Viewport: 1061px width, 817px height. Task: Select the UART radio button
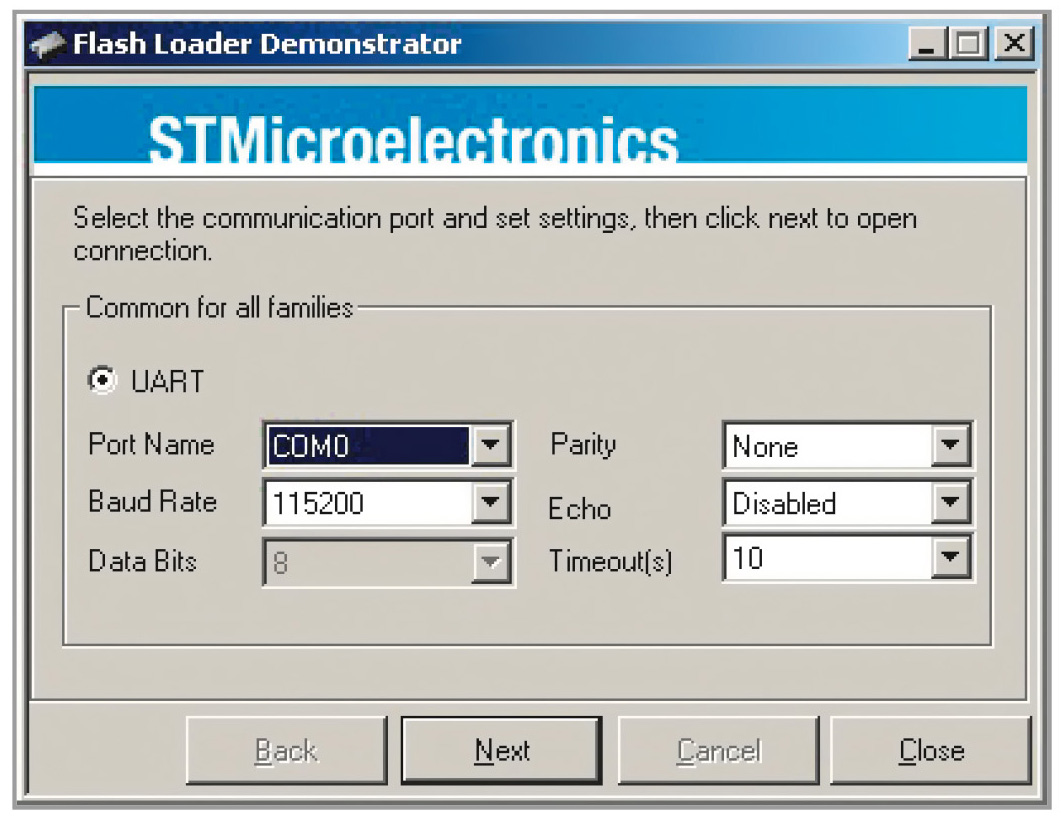103,382
